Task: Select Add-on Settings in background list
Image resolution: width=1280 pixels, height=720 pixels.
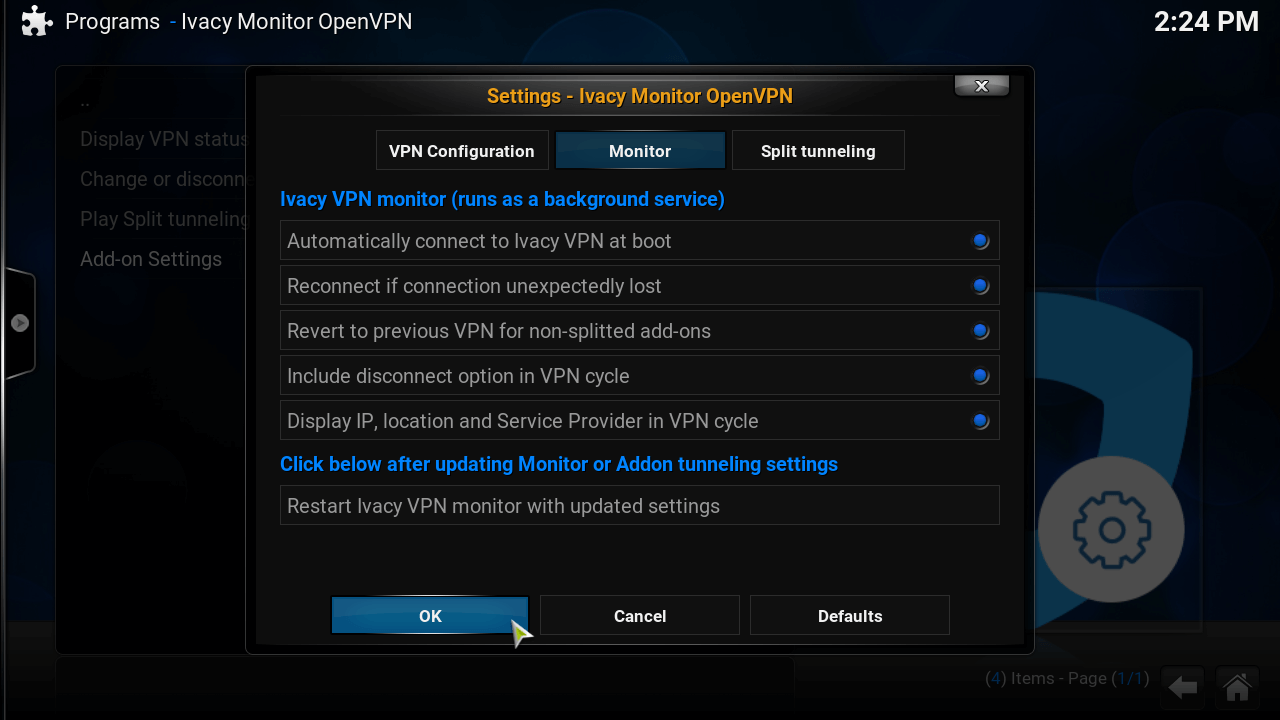Action: 151,259
